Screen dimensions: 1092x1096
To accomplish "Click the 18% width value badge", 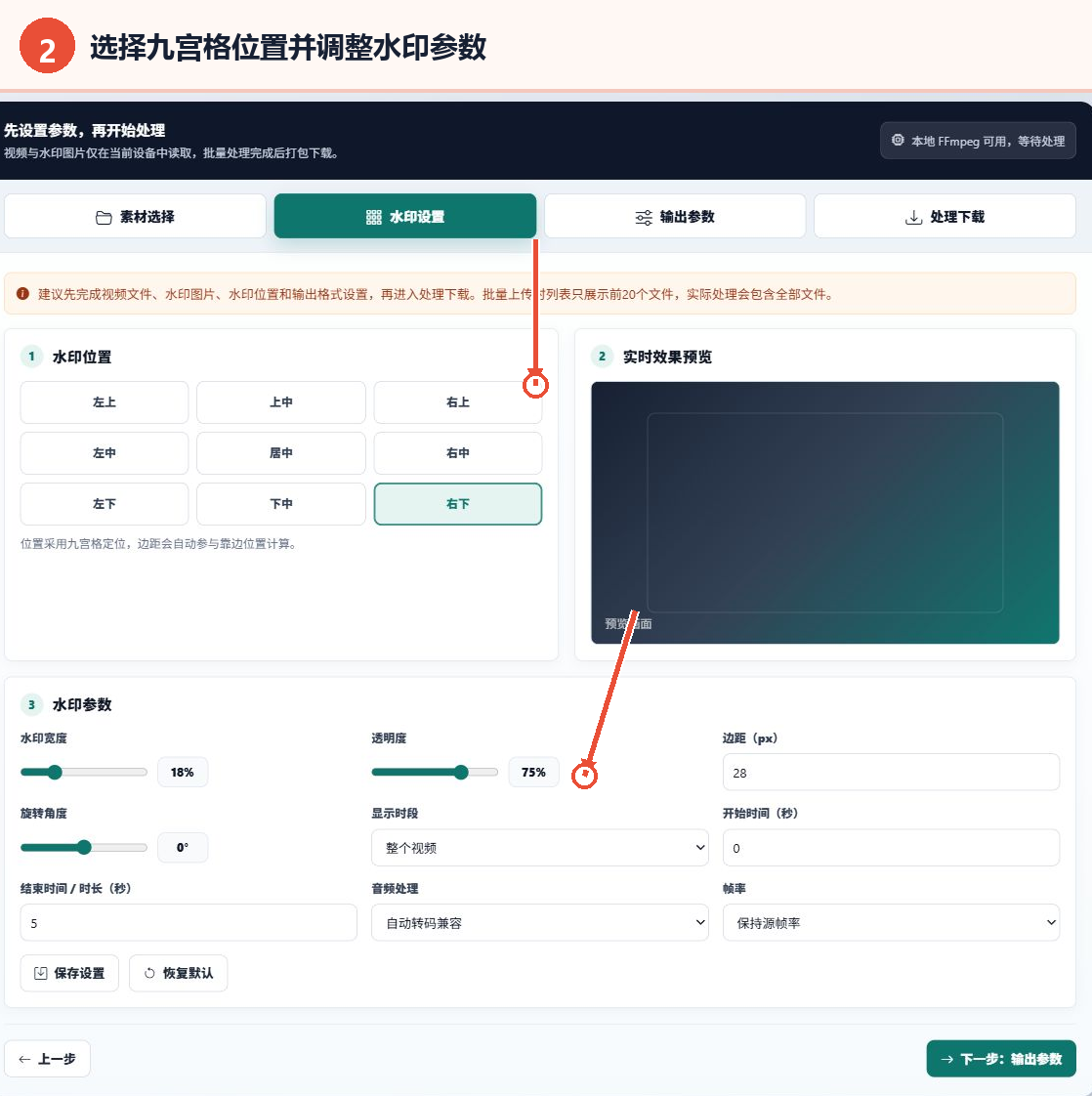I will point(183,773).
